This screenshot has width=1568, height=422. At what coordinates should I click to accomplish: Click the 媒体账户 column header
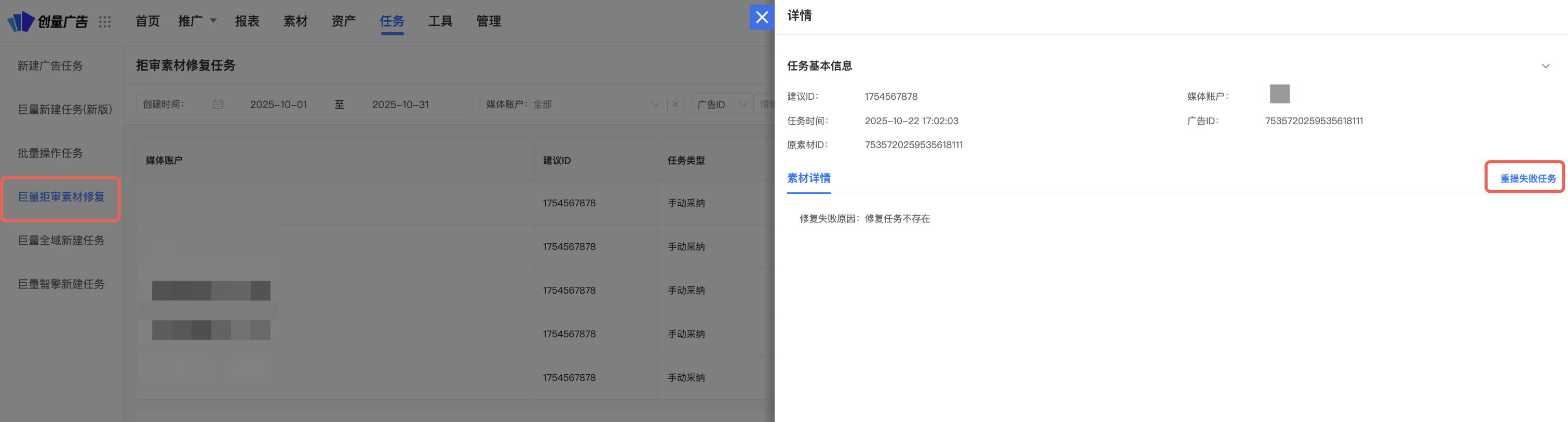click(164, 160)
